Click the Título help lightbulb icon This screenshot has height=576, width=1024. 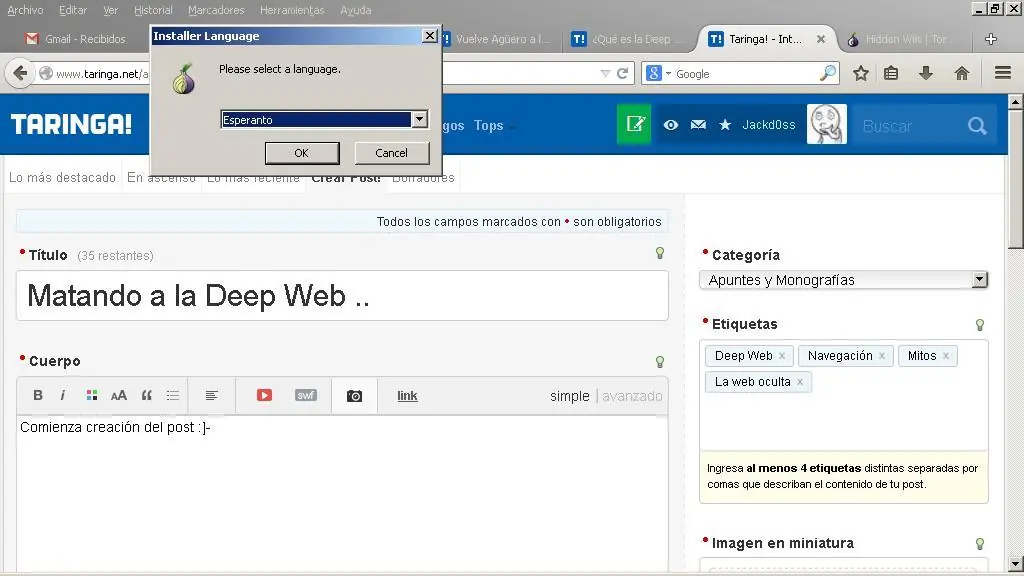point(660,253)
